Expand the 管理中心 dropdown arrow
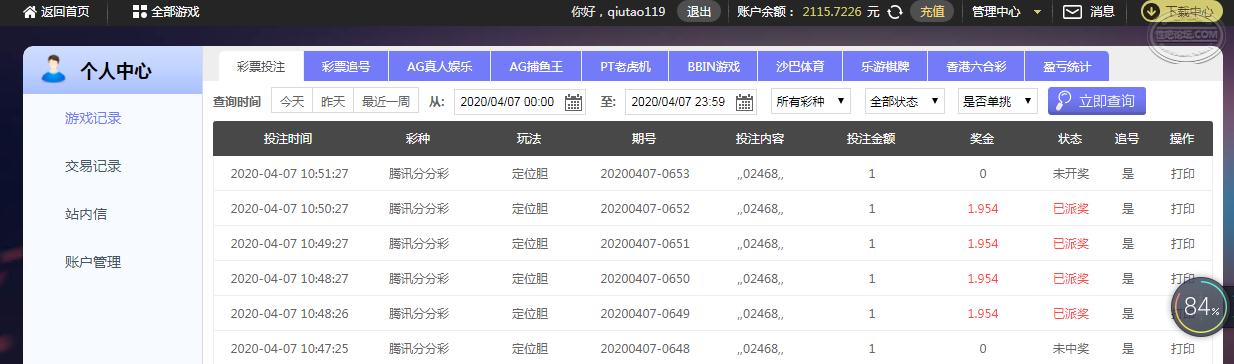 click(1037, 12)
